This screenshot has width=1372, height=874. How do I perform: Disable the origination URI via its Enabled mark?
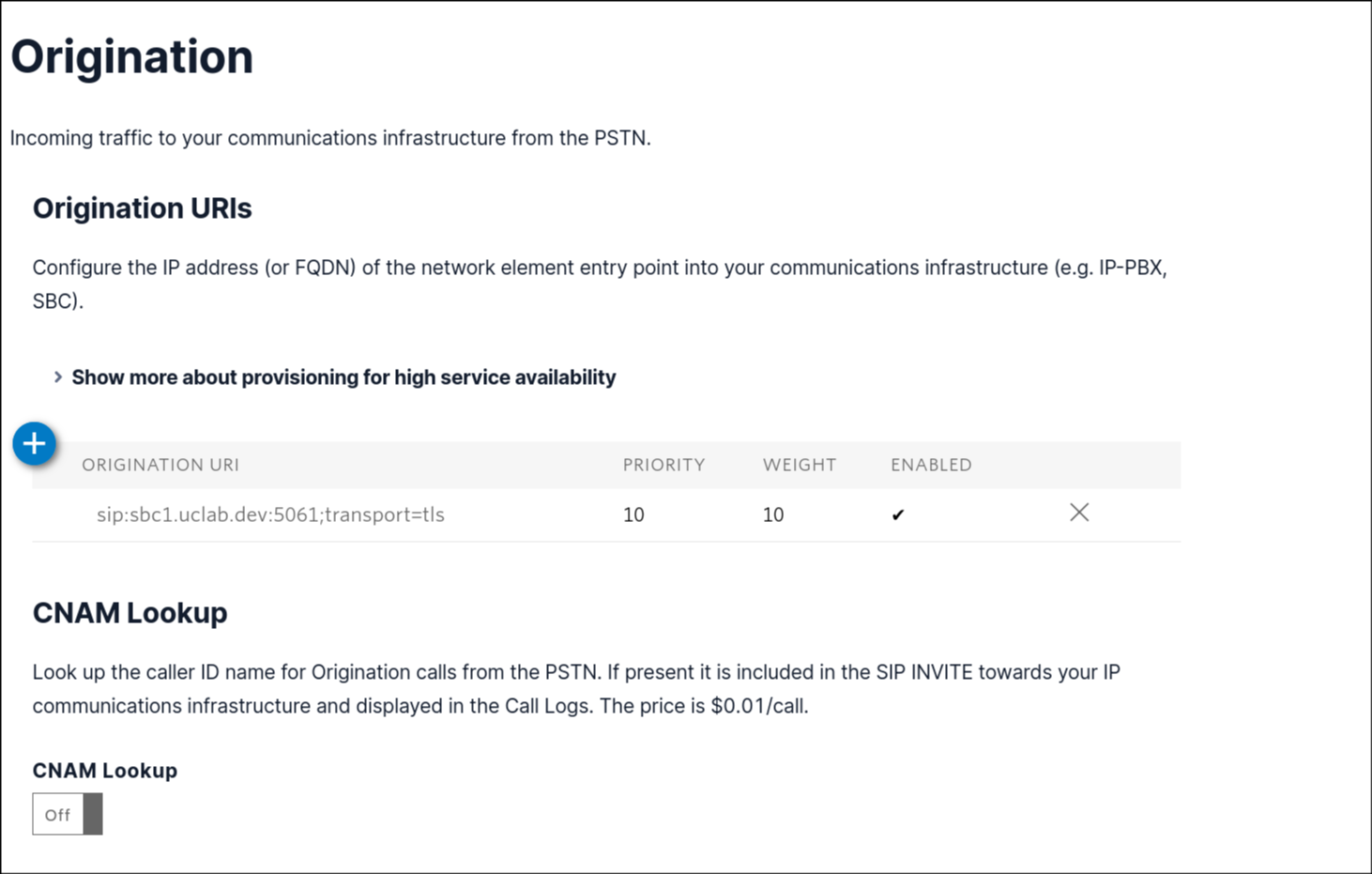897,514
